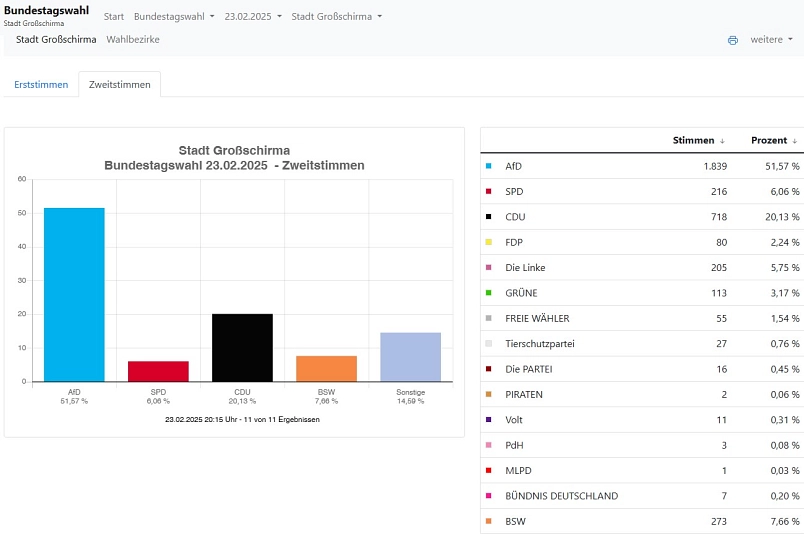Viewport: 804px width, 534px height.
Task: Click Die Linke percentage 5,75 %
Action: click(x=785, y=267)
